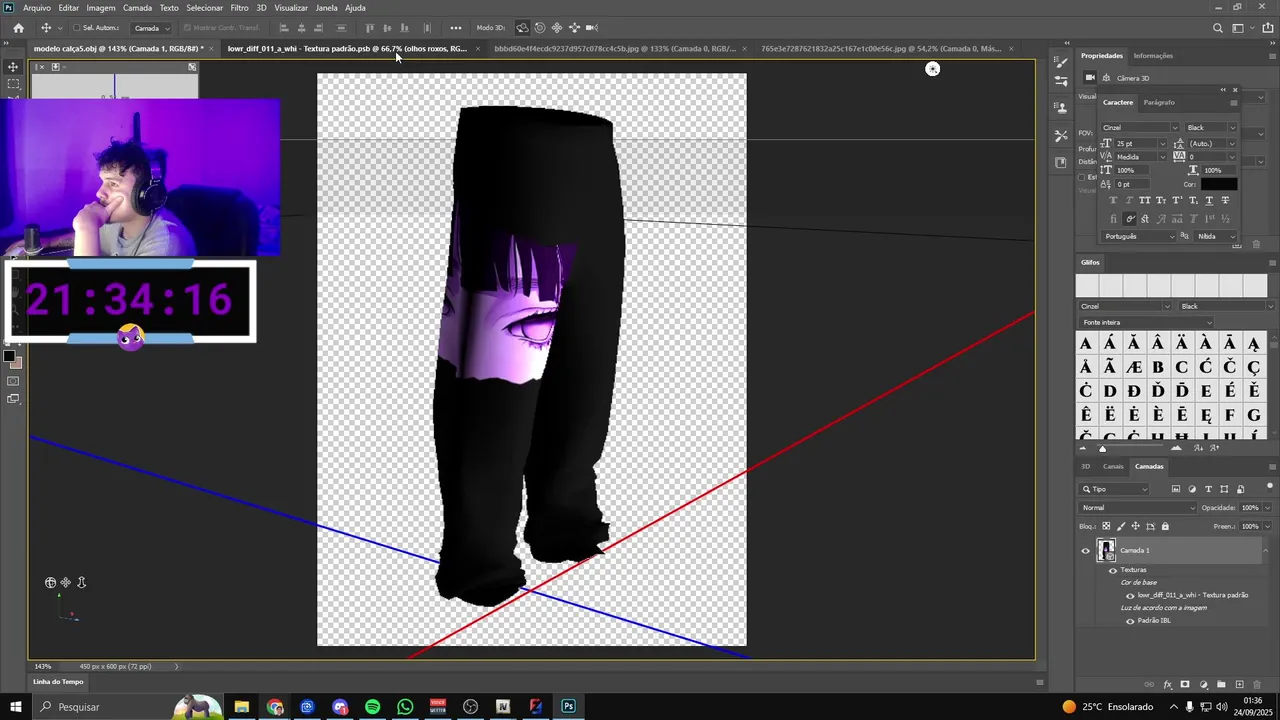Viewport: 1280px width, 720px height.
Task: Open the three-dots more options in options bar
Action: [456, 28]
